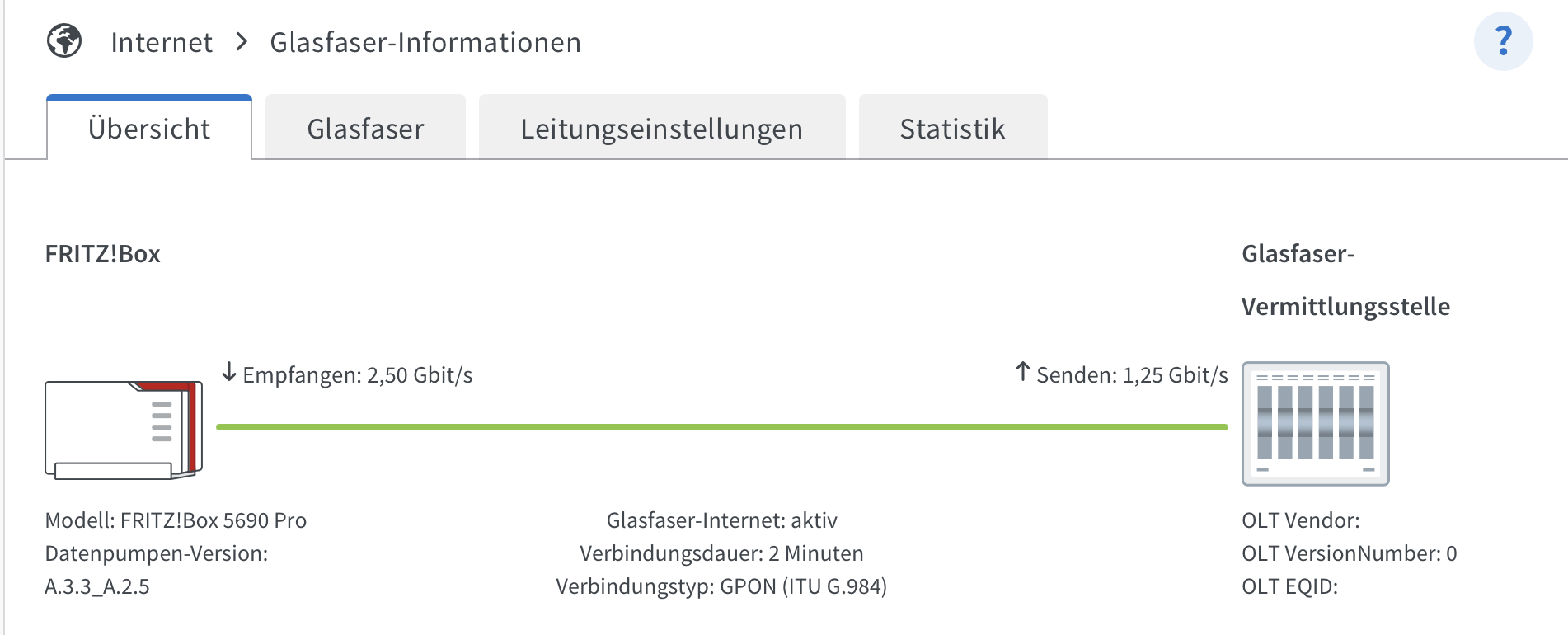This screenshot has width=1568, height=635.
Task: Click the FRITZ!Box router image
Action: [x=124, y=430]
